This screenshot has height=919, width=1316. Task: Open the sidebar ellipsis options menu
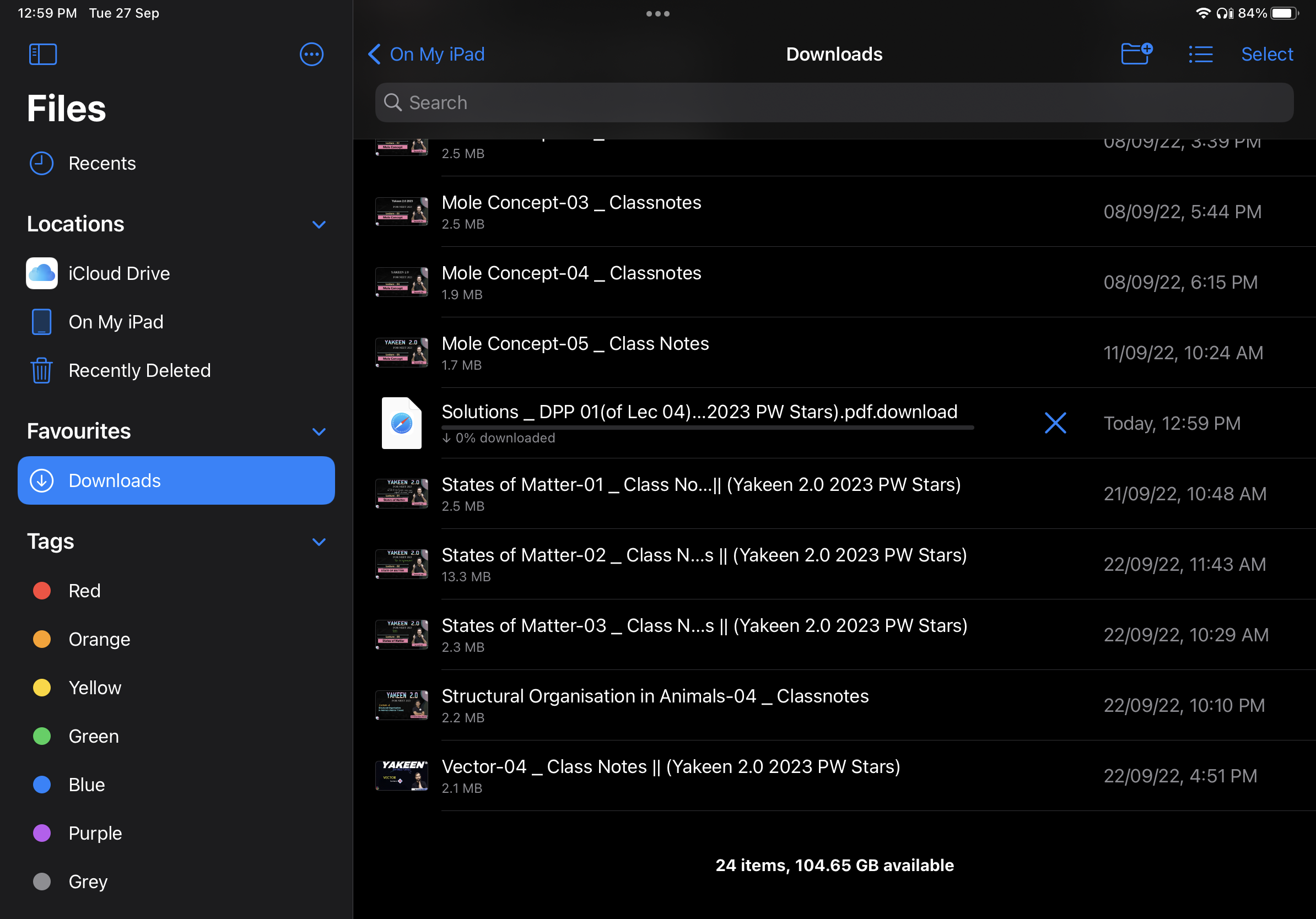coord(311,55)
